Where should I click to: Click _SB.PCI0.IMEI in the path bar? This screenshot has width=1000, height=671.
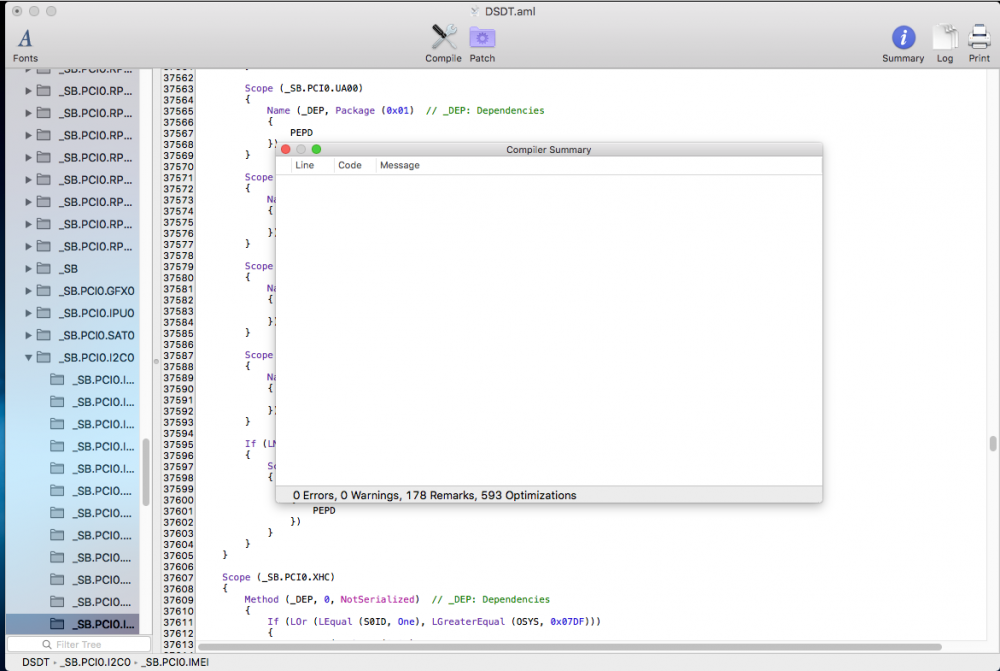(175, 662)
